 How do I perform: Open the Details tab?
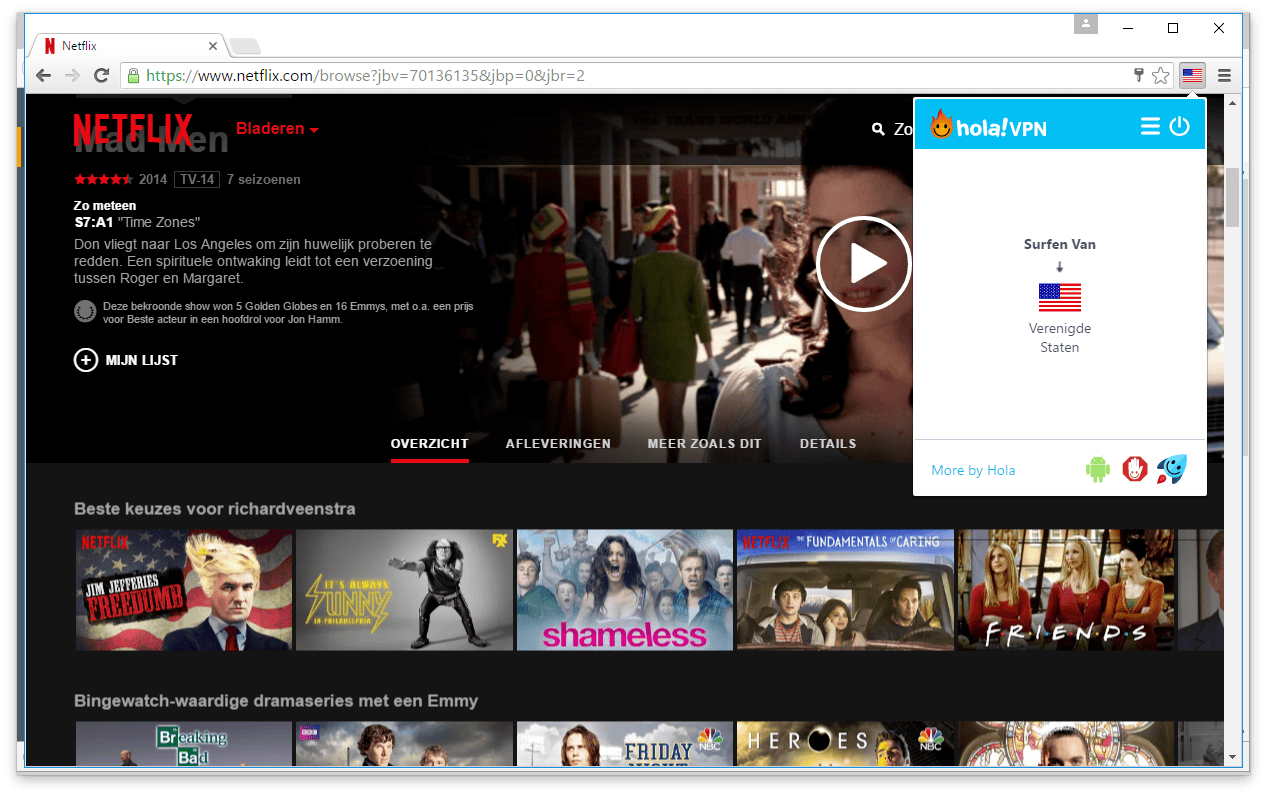pos(828,444)
